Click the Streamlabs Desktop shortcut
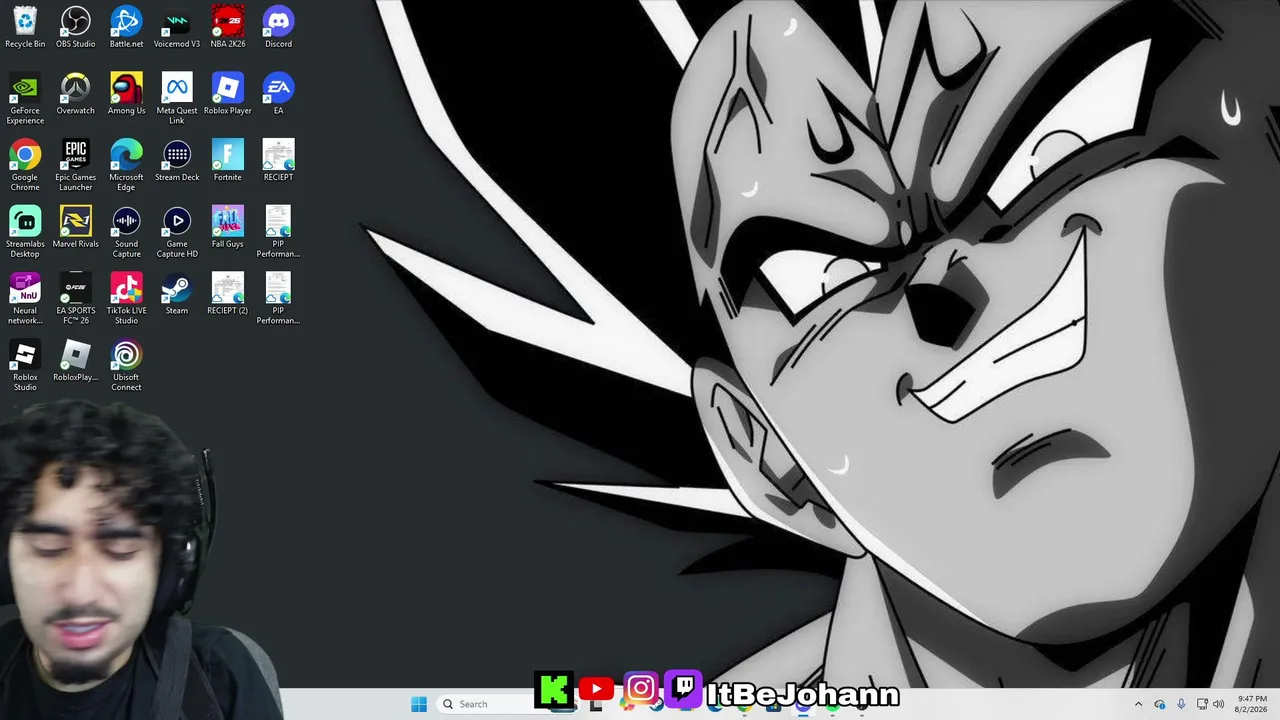 pyautogui.click(x=25, y=232)
